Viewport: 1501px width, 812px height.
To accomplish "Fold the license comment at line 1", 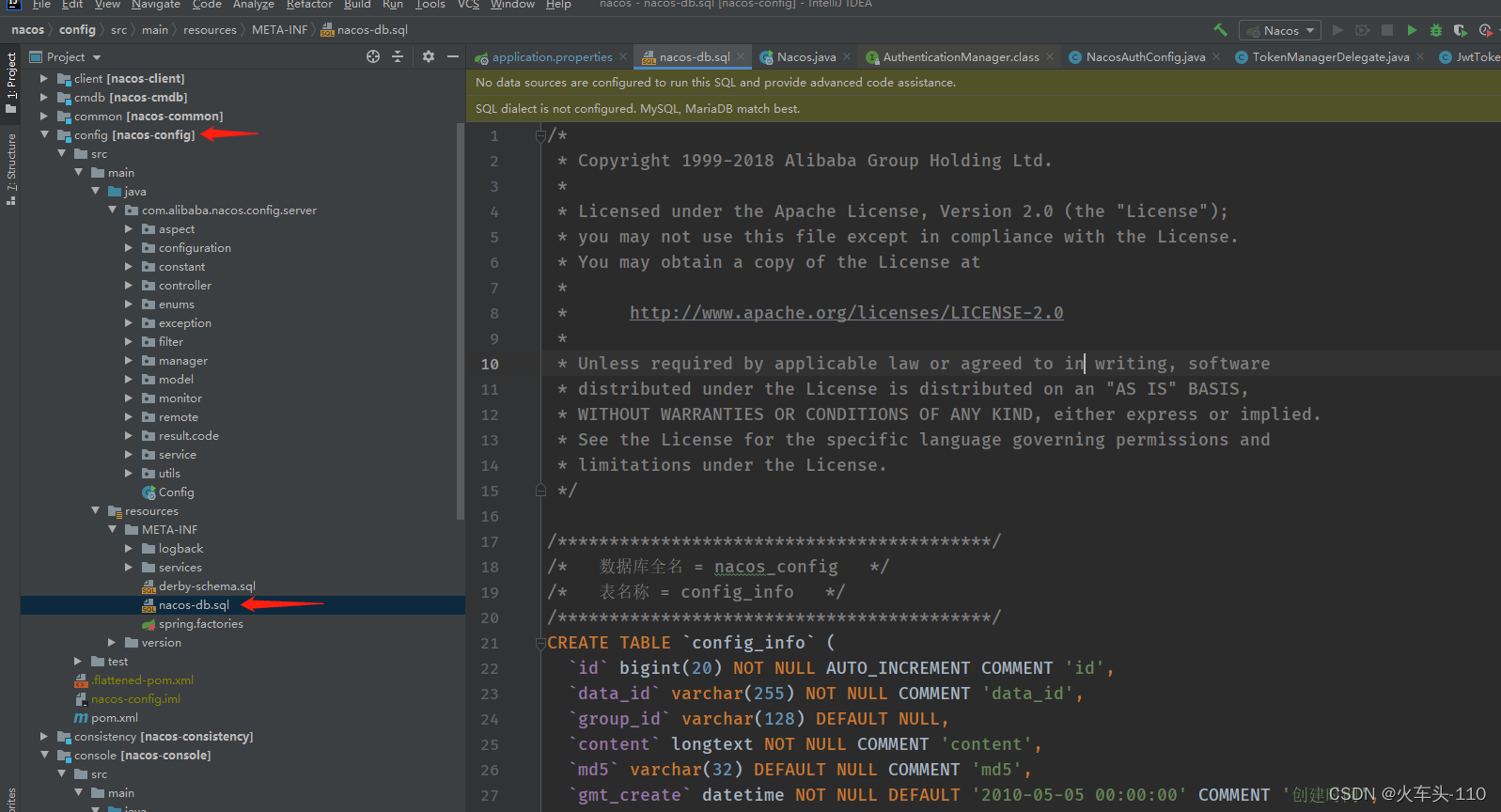I will (x=540, y=136).
